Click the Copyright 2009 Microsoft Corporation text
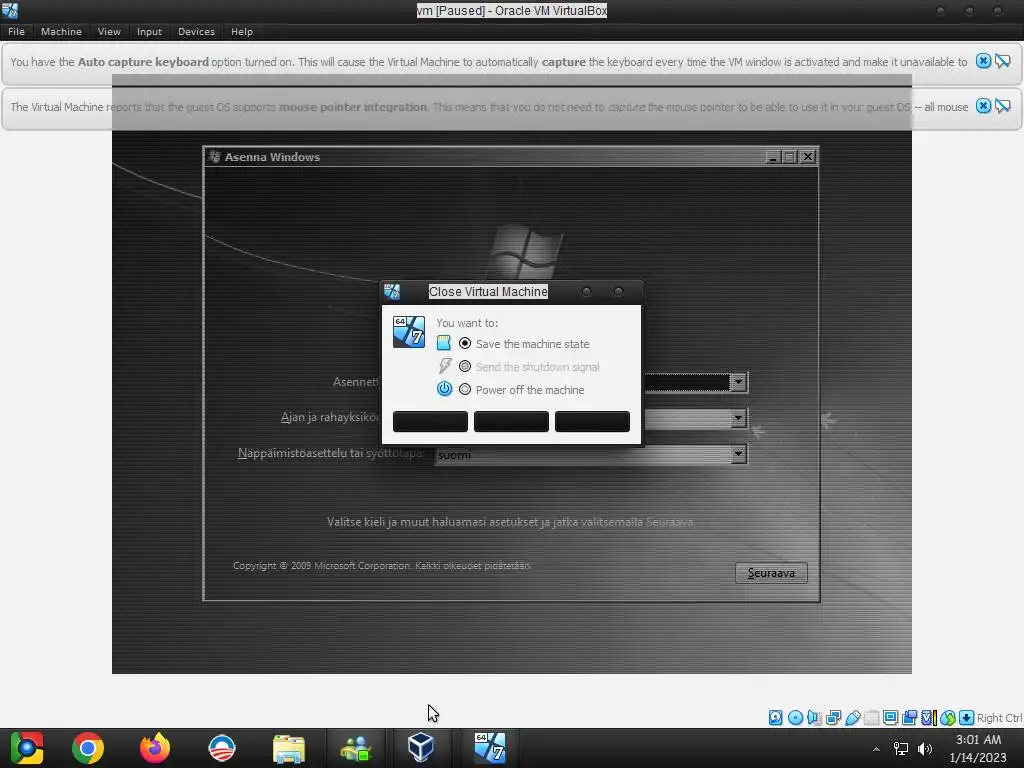1024x768 pixels. [382, 566]
